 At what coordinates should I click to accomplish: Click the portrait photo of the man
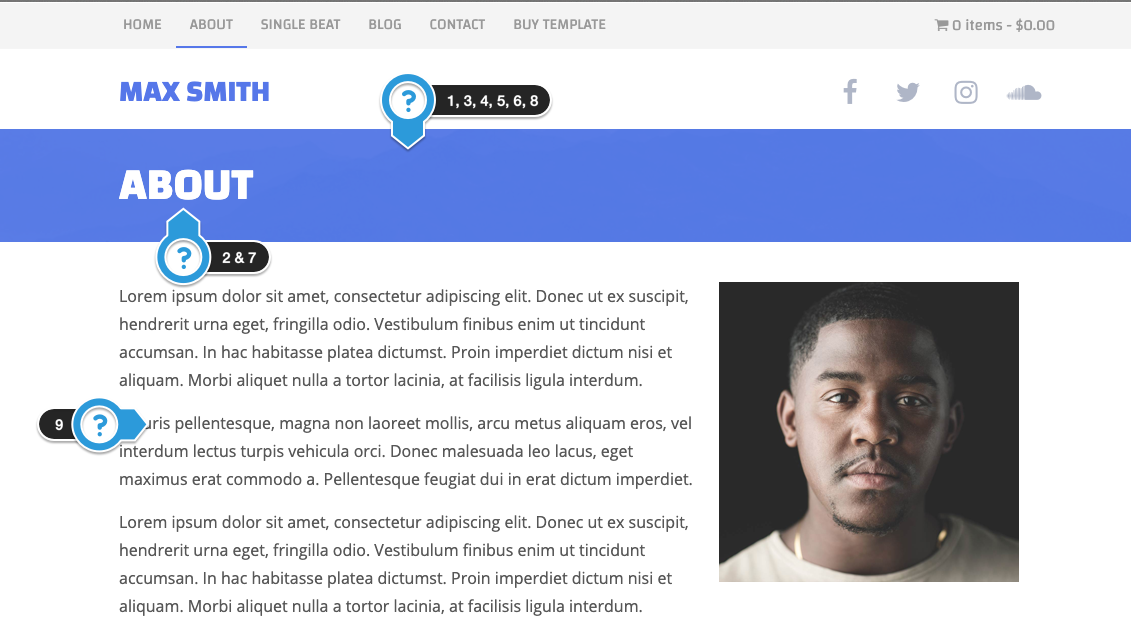pos(868,431)
